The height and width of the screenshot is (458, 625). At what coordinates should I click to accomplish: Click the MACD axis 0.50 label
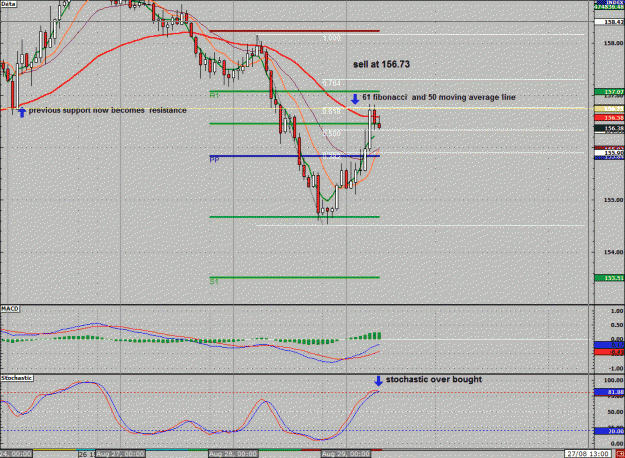coord(617,325)
